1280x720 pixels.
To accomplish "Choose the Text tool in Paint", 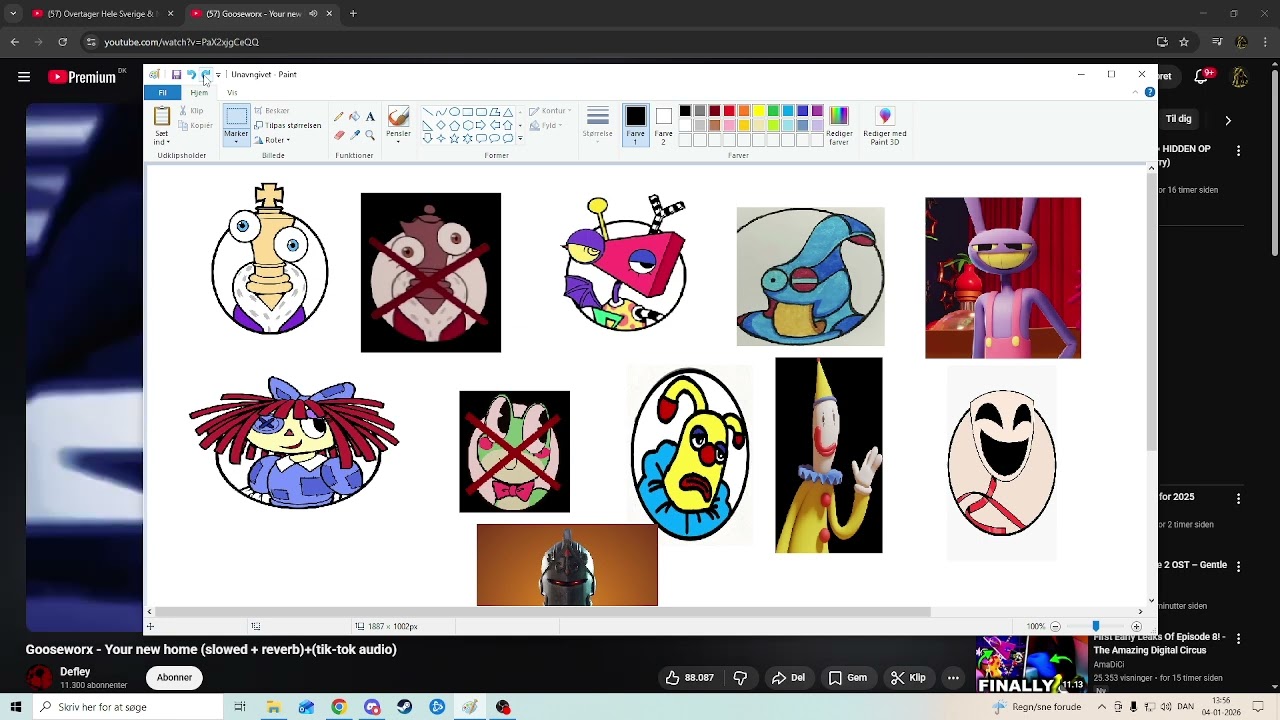I will (370, 117).
